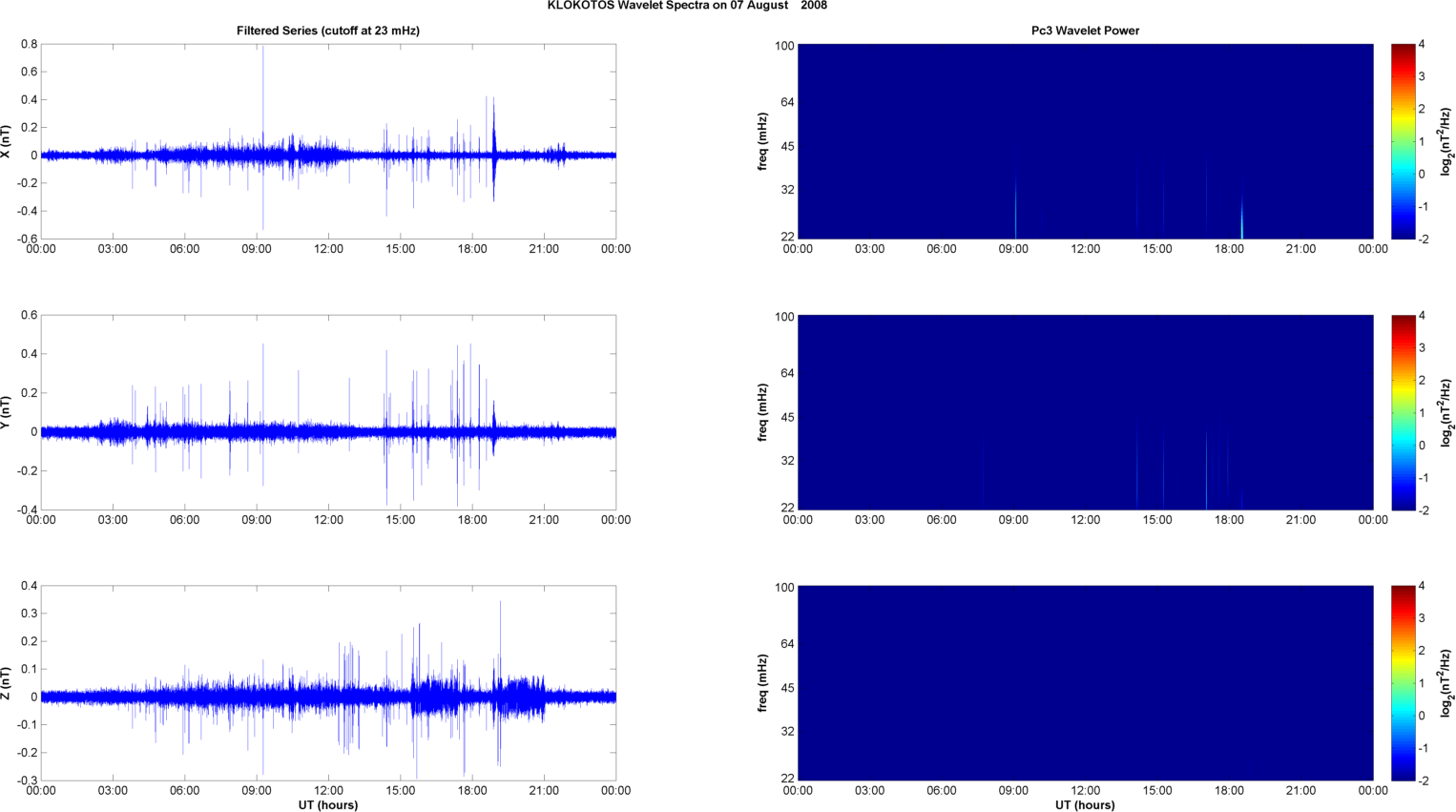Select the 'Pc3 Wavelet Power' heading
Screen dimensions: 1456x812
tap(1085, 31)
